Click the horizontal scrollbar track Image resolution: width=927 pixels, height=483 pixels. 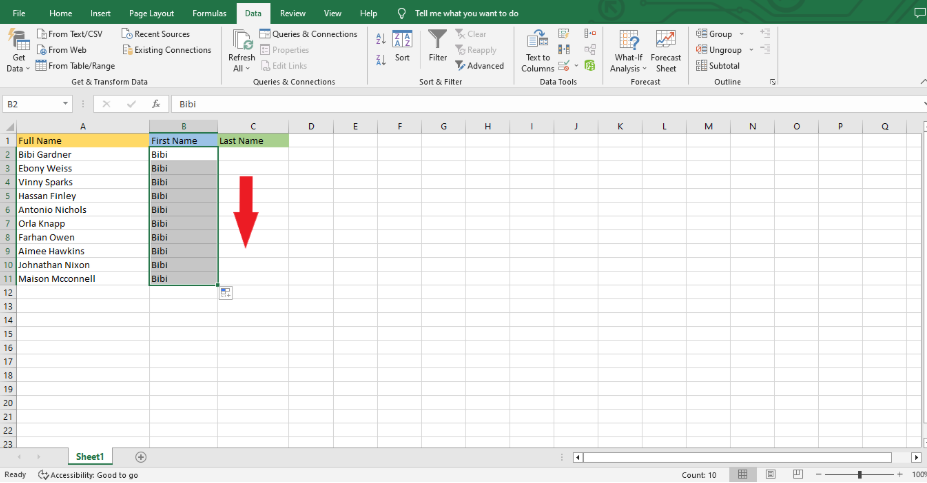[x=737, y=458]
